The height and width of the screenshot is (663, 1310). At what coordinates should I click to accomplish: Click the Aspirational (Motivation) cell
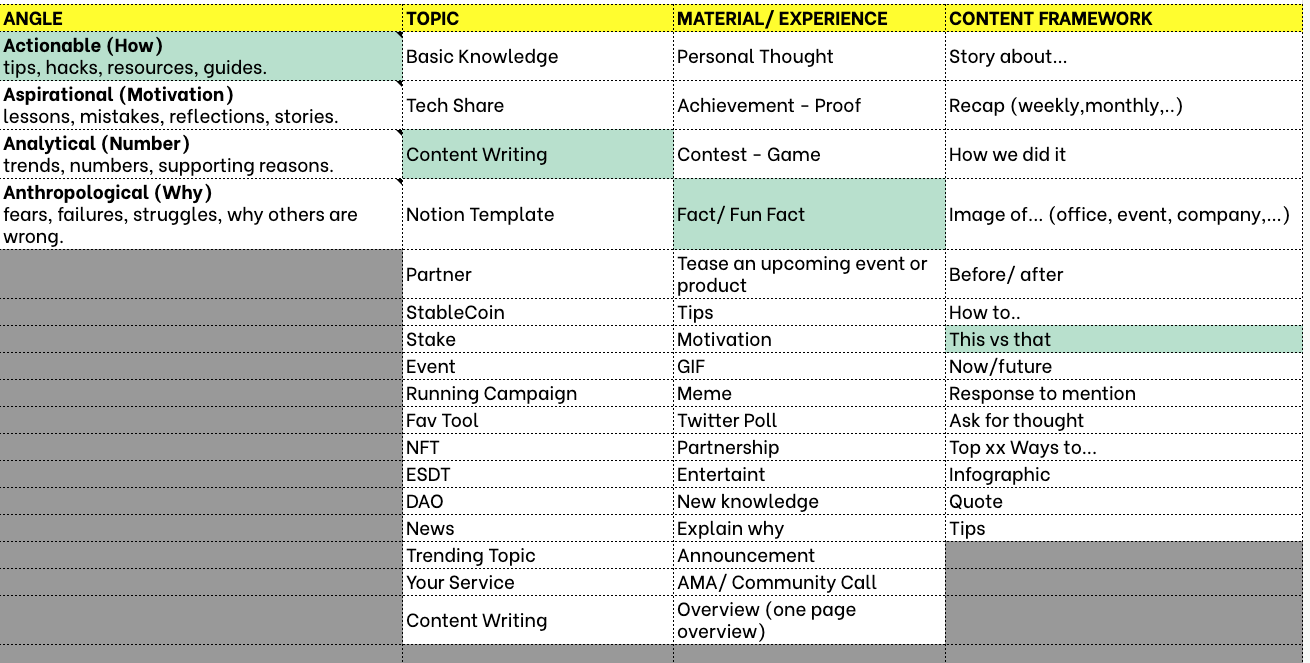pyautogui.click(x=200, y=105)
